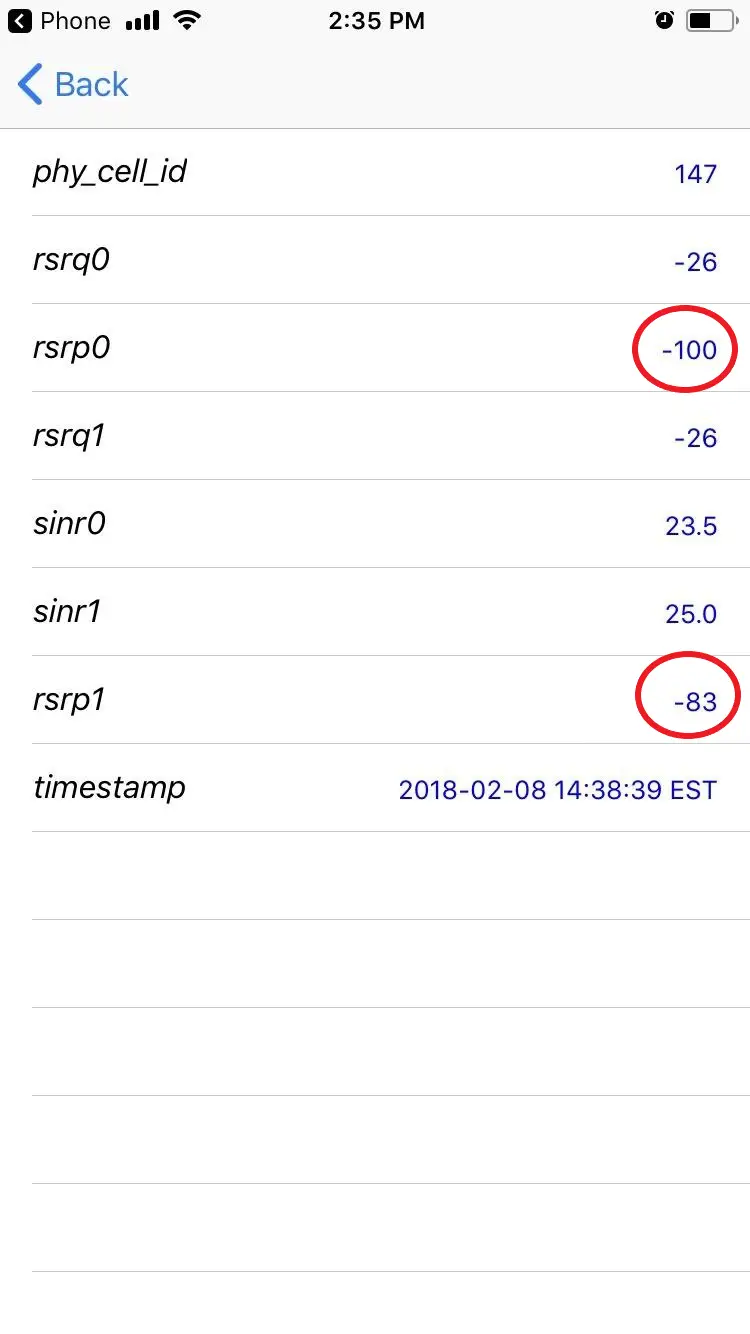Image resolution: width=750 pixels, height=1334 pixels.
Task: Select the rsrp0 row label
Action: pyautogui.click(x=71, y=348)
